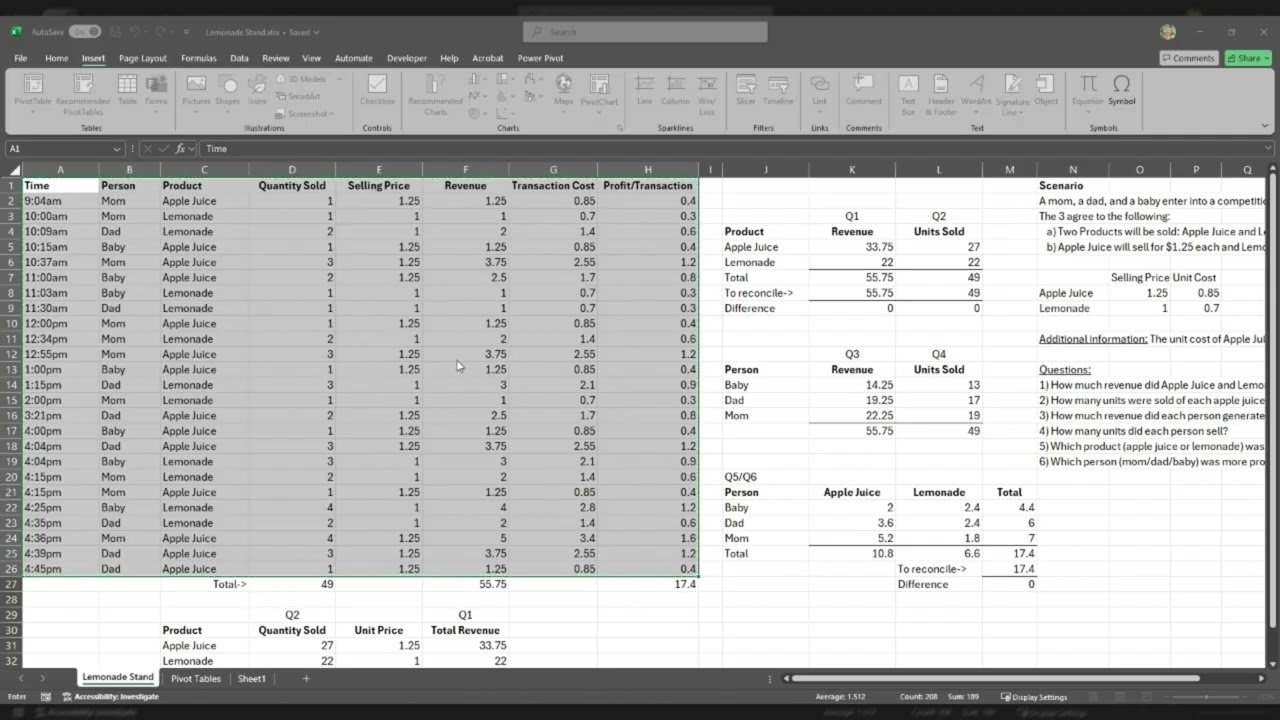Open Display Settings in status bar

(1034, 697)
